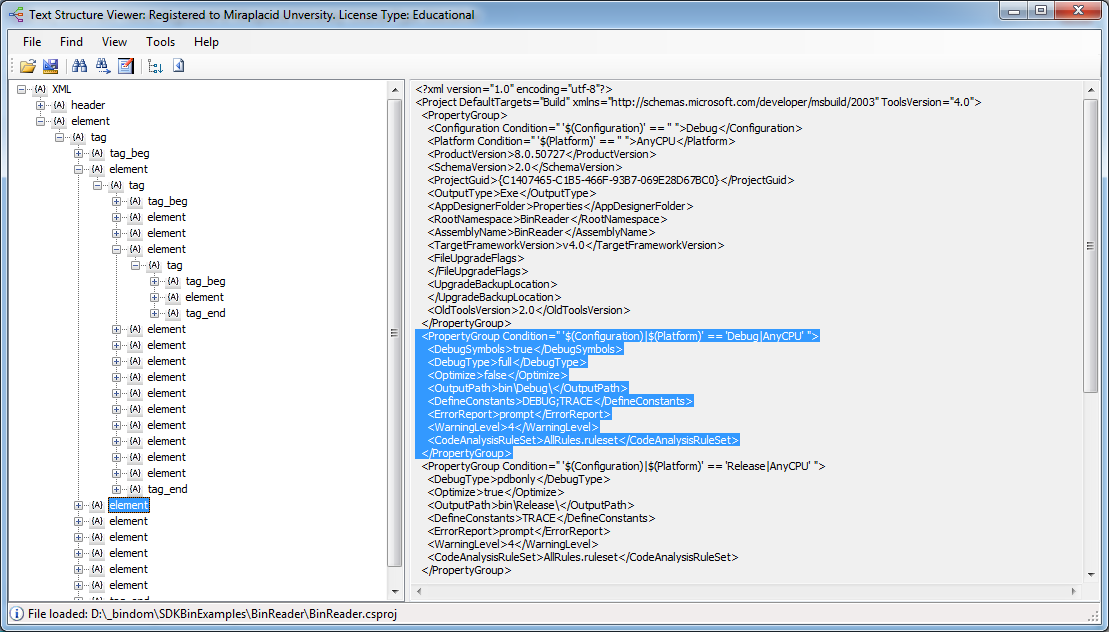Open the View menu

coord(114,42)
